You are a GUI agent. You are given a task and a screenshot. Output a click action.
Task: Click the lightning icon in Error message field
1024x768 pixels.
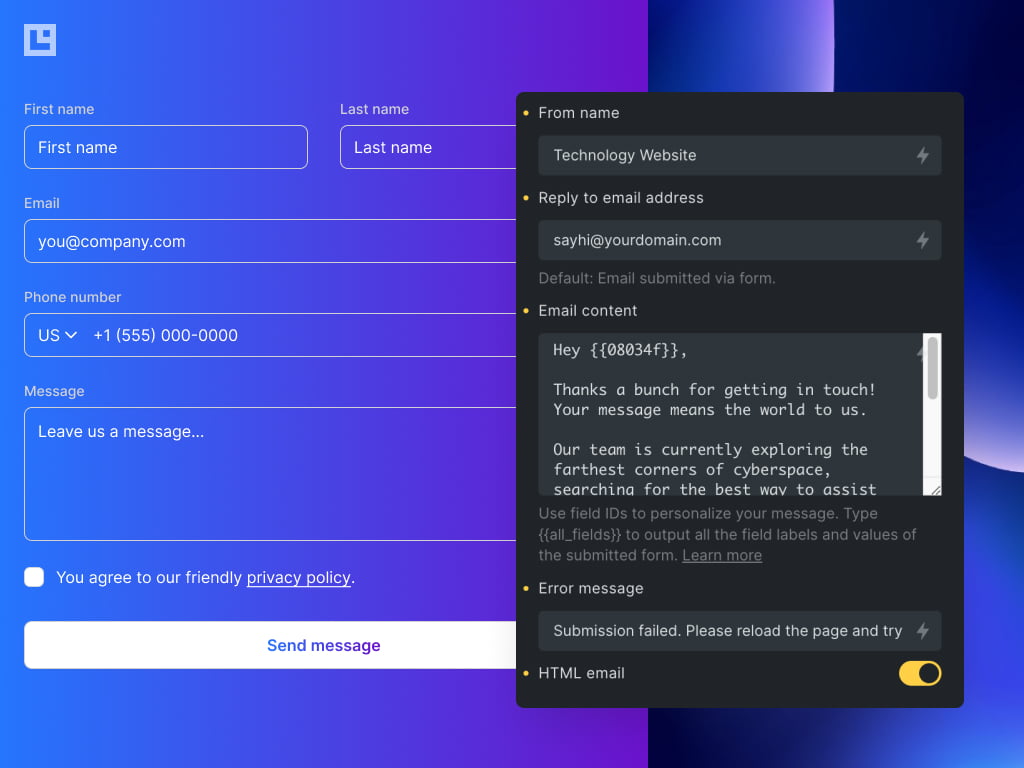922,631
